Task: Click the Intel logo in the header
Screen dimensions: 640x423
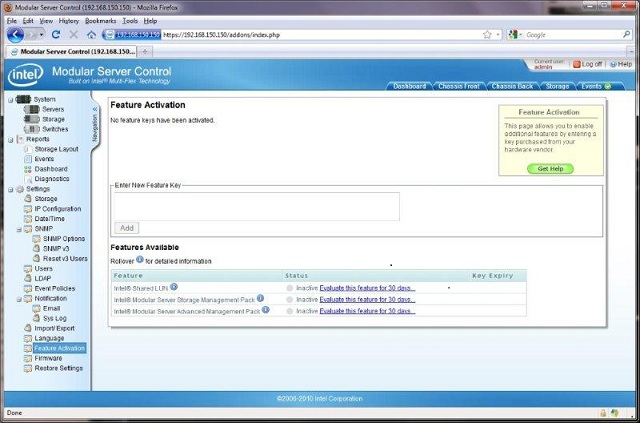Action: tap(25, 75)
